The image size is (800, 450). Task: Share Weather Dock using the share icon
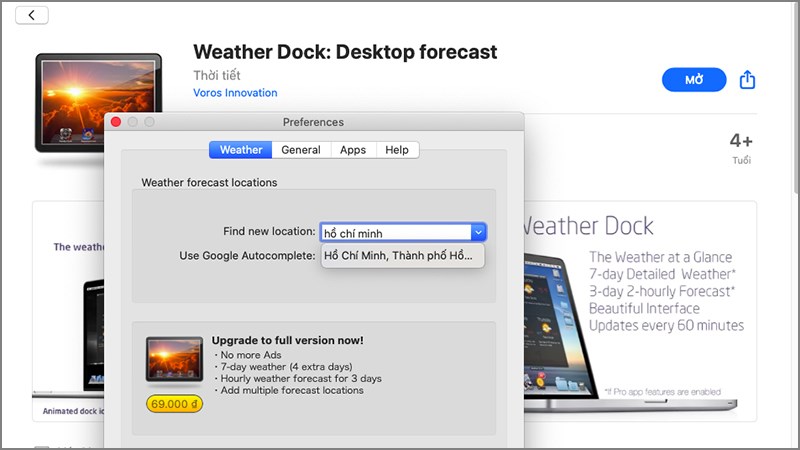pos(747,80)
